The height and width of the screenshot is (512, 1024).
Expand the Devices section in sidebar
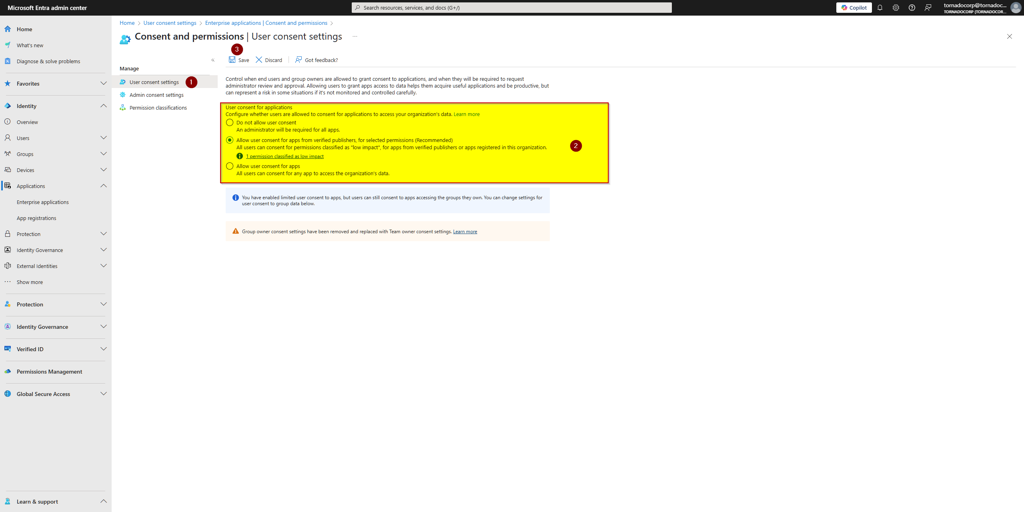[103, 170]
